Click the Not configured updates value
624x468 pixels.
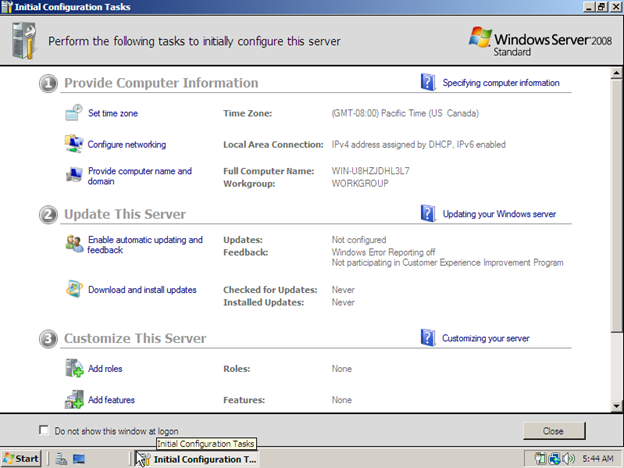click(359, 240)
